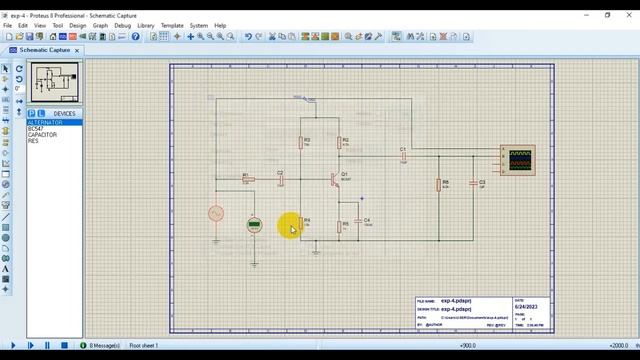Select the Device Pins Mode tool
This screenshot has height=360, width=640.
[x=5, y=153]
